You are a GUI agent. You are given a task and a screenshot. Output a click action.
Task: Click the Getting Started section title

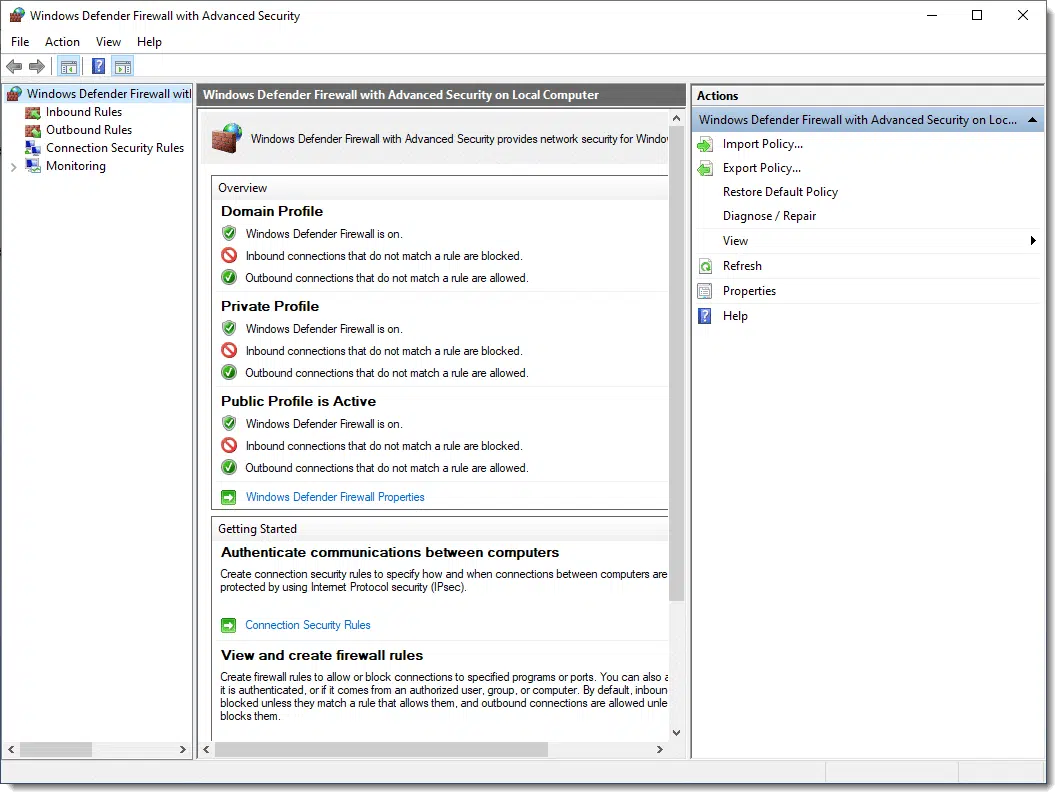tap(257, 529)
